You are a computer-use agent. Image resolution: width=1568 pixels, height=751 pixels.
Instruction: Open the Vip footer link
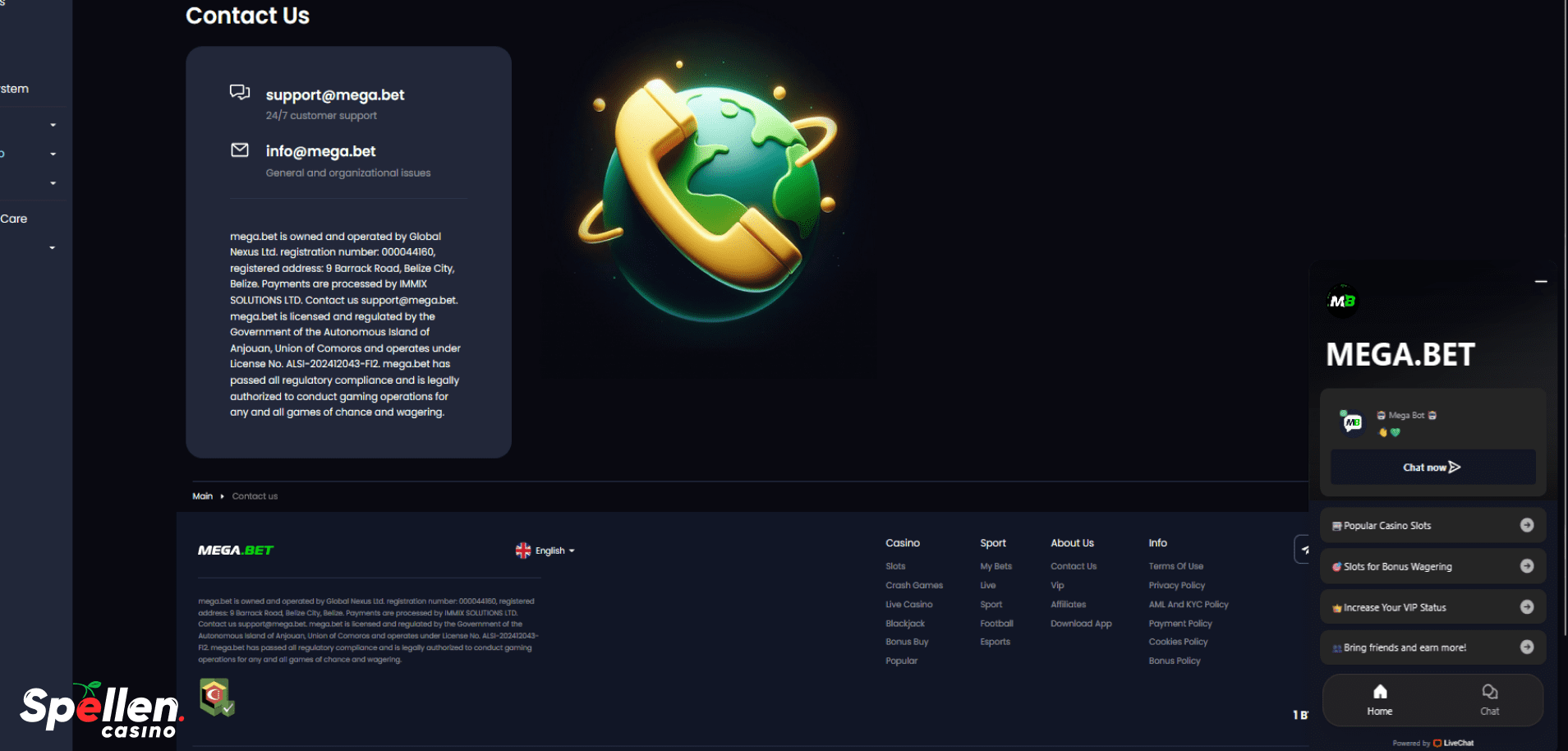1057,585
